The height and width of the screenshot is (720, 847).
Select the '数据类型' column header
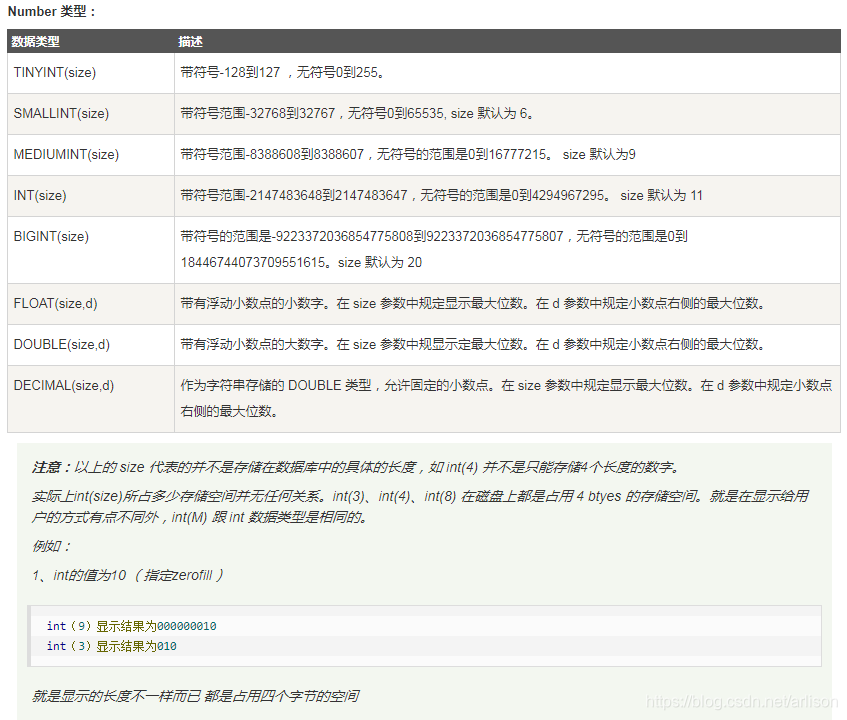pos(36,42)
